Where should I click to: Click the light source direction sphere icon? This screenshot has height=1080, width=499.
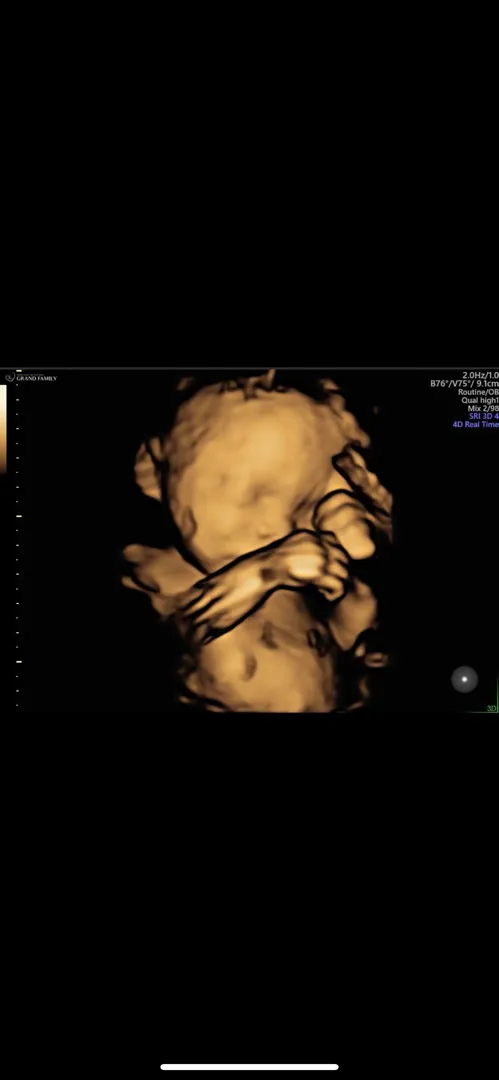465,679
